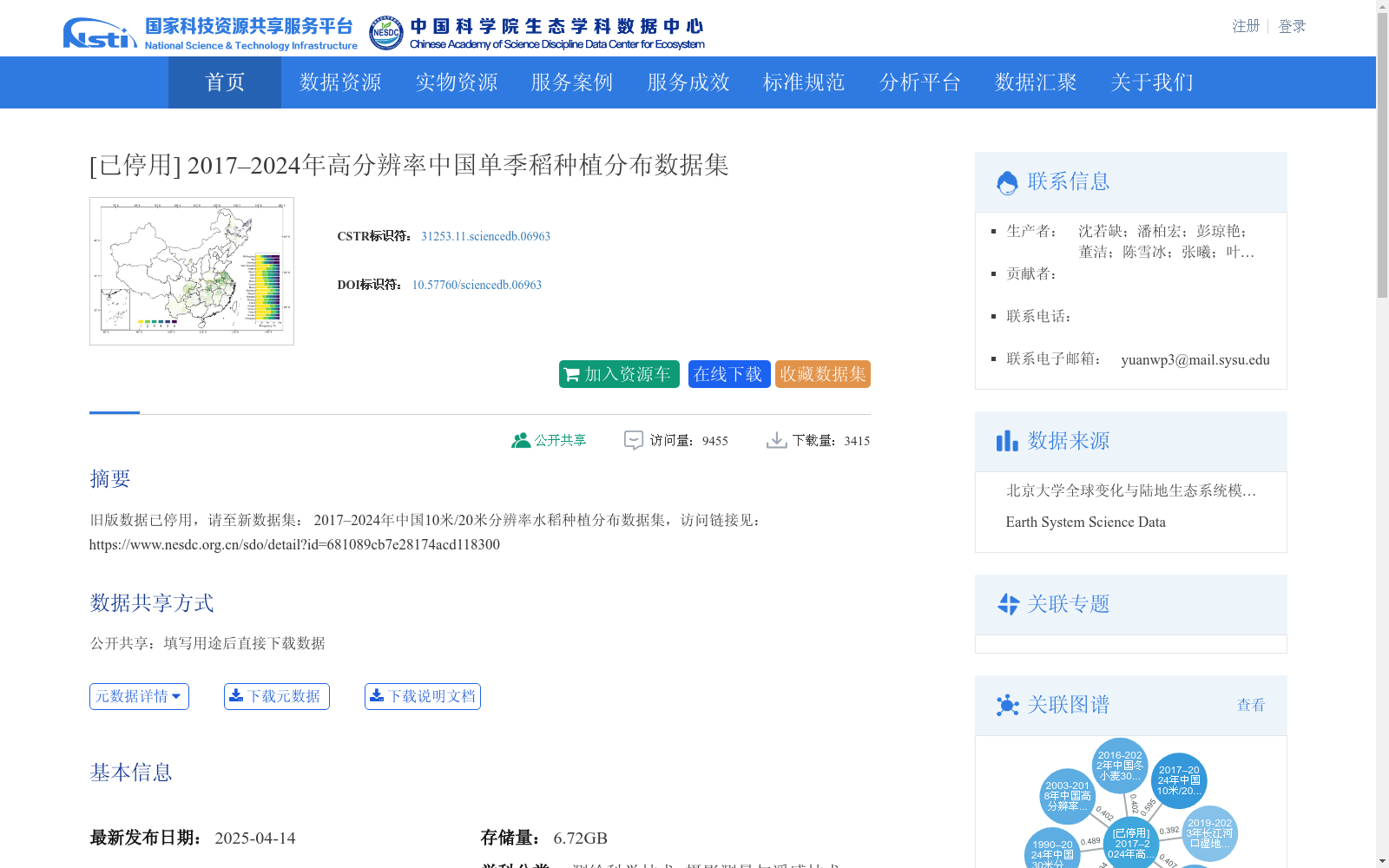The width and height of the screenshot is (1389, 868).
Task: Open the 关于我们 menu
Action: (x=1151, y=82)
